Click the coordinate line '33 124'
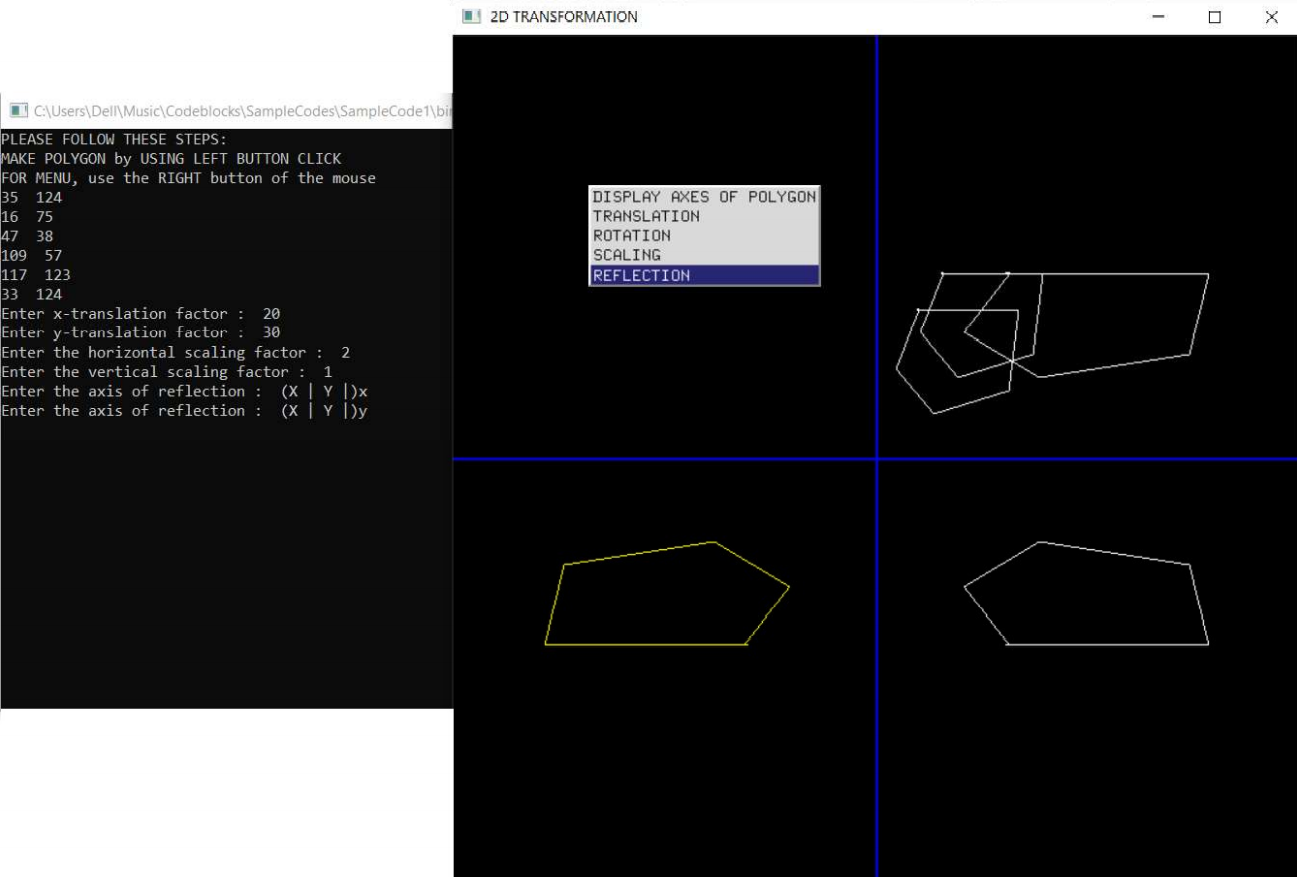The height and width of the screenshot is (877, 1297). [32, 294]
